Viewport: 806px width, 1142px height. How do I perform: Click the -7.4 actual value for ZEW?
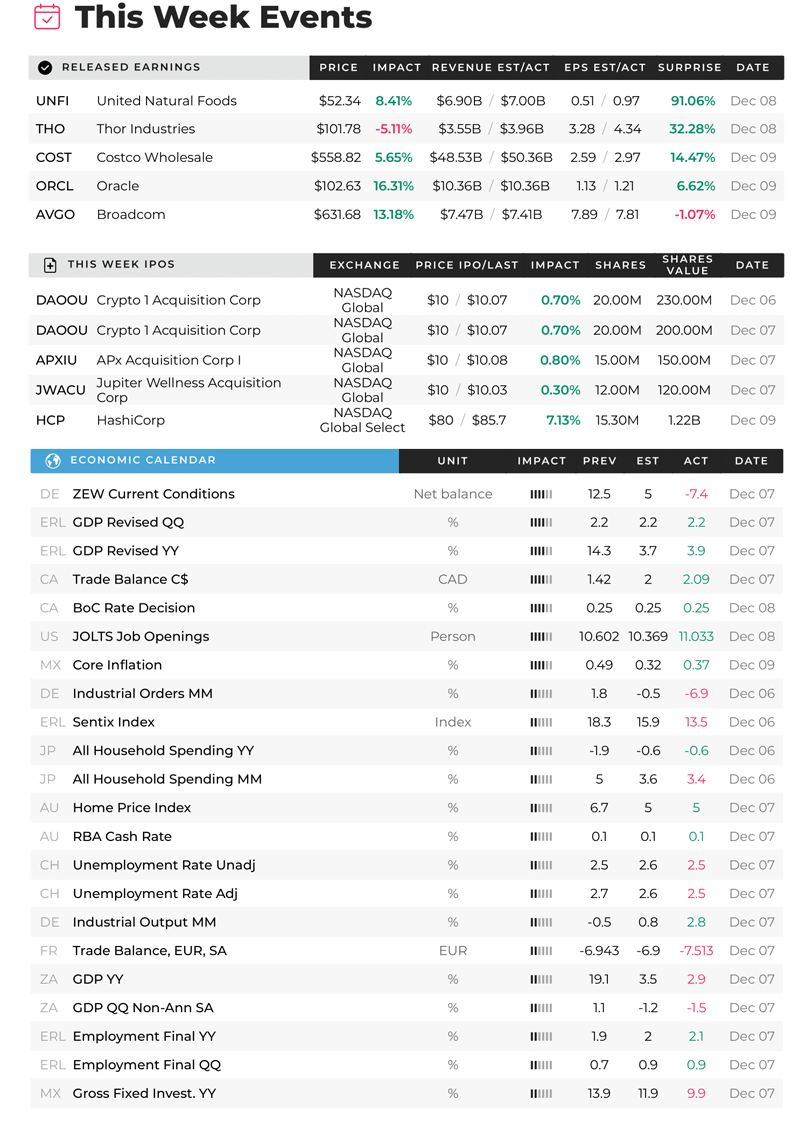696,495
